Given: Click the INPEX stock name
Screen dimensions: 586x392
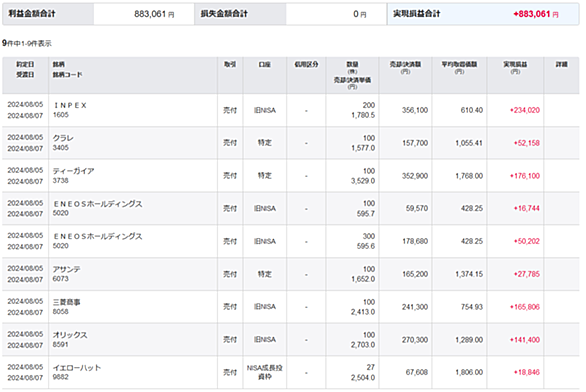Looking at the screenshot, I should [x=70, y=105].
